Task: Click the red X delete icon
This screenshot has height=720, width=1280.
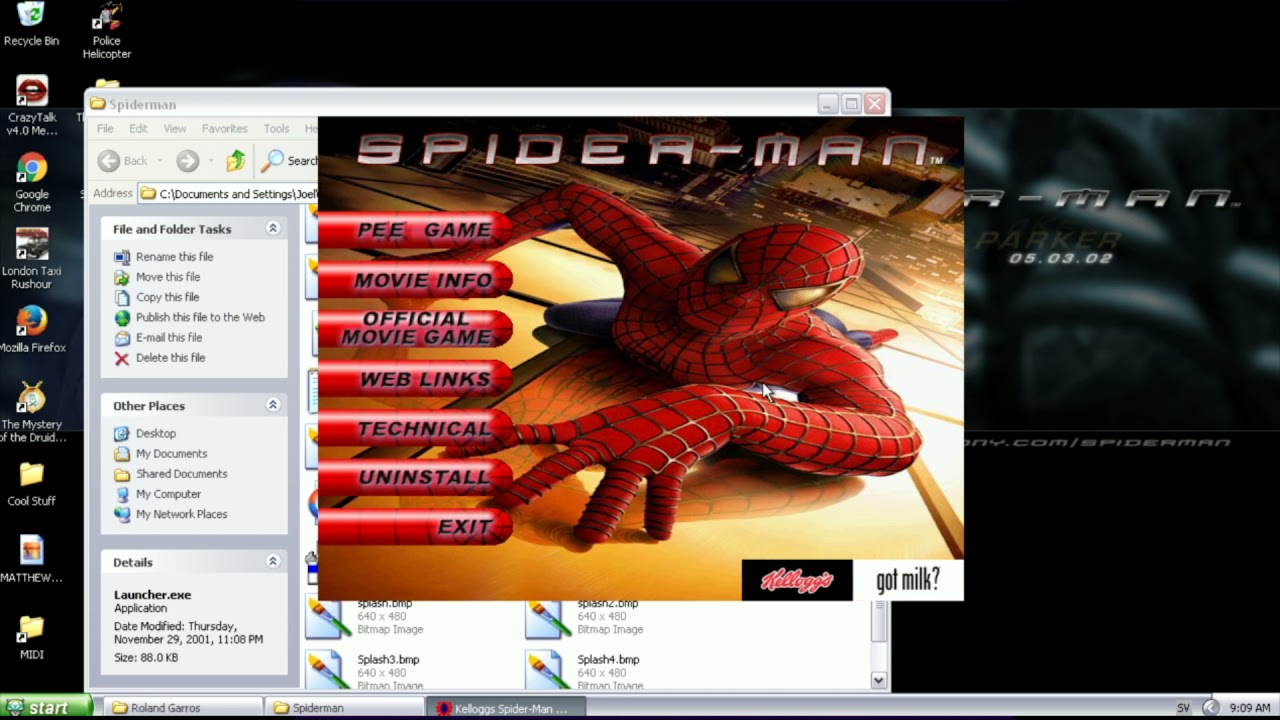Action: (x=122, y=358)
